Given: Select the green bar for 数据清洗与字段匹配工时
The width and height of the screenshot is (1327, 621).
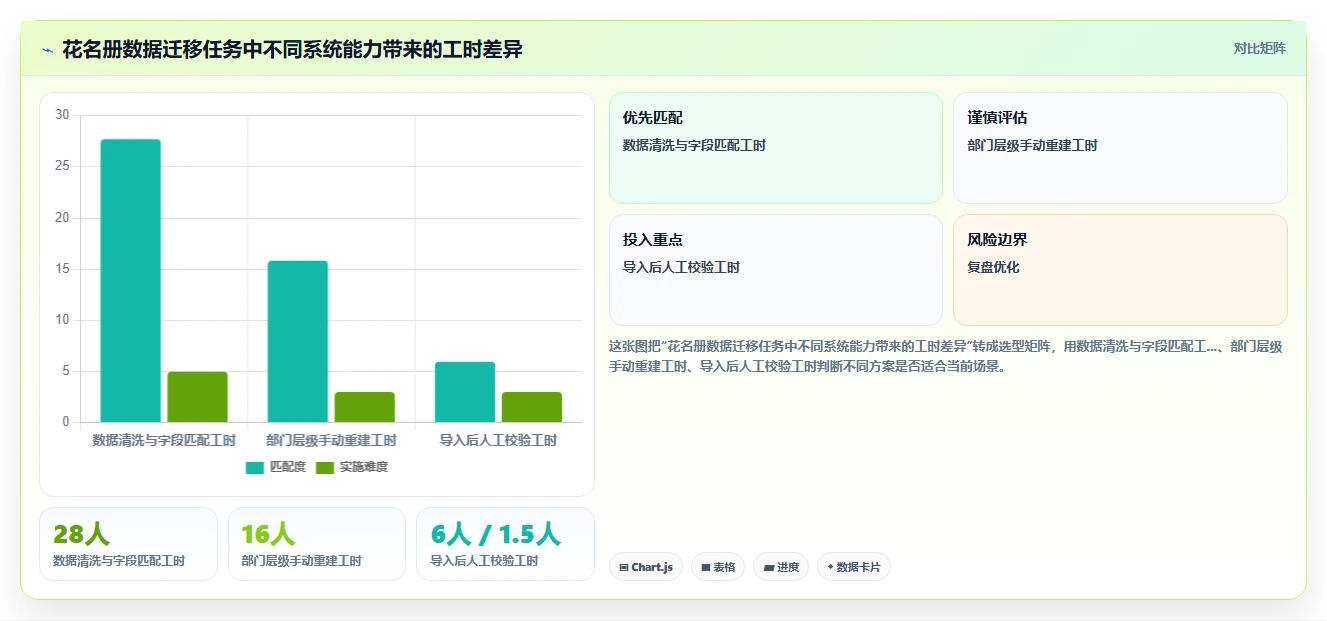Looking at the screenshot, I should click(197, 397).
